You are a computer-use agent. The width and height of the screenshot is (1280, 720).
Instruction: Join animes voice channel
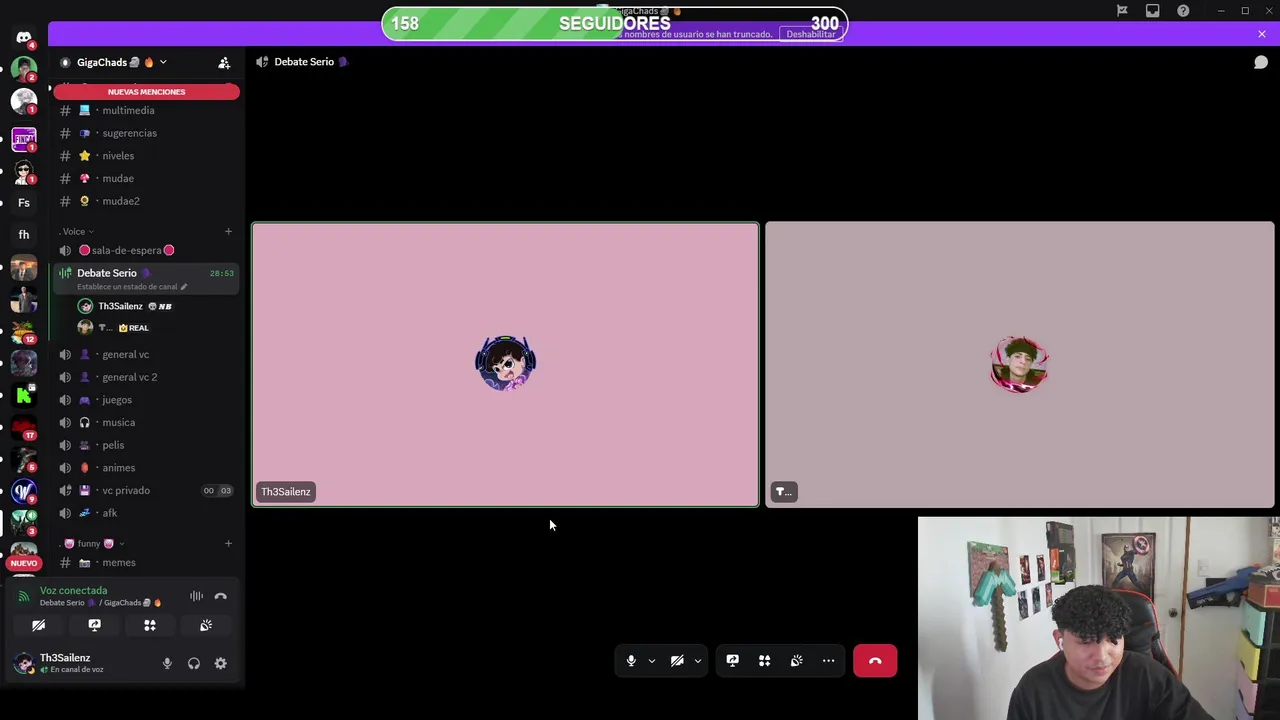tap(146, 468)
